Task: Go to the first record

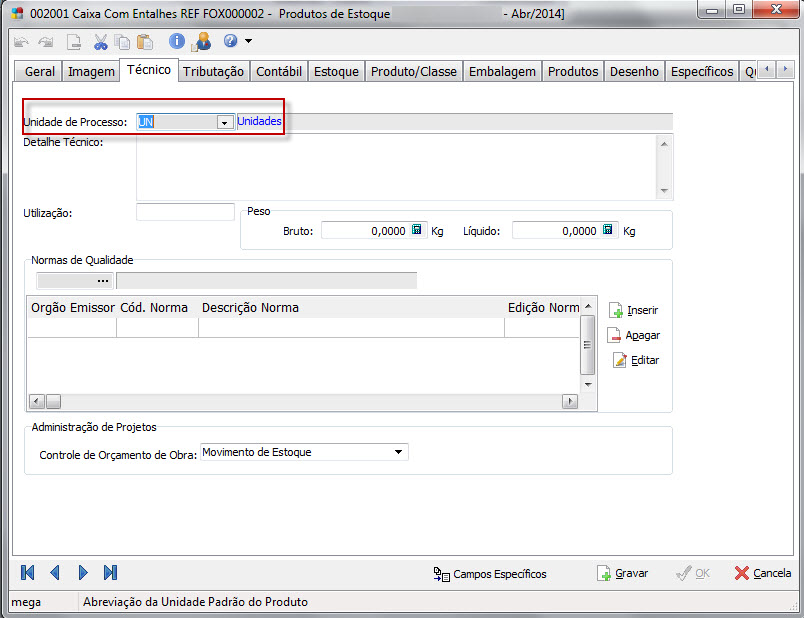Action: (28, 573)
